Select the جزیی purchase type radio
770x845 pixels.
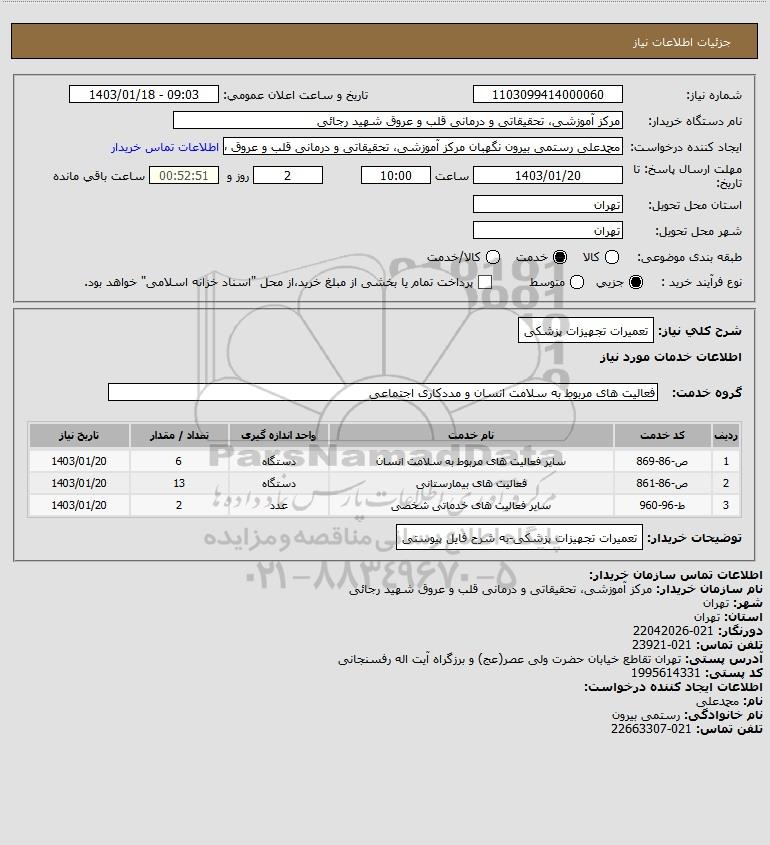(x=636, y=282)
